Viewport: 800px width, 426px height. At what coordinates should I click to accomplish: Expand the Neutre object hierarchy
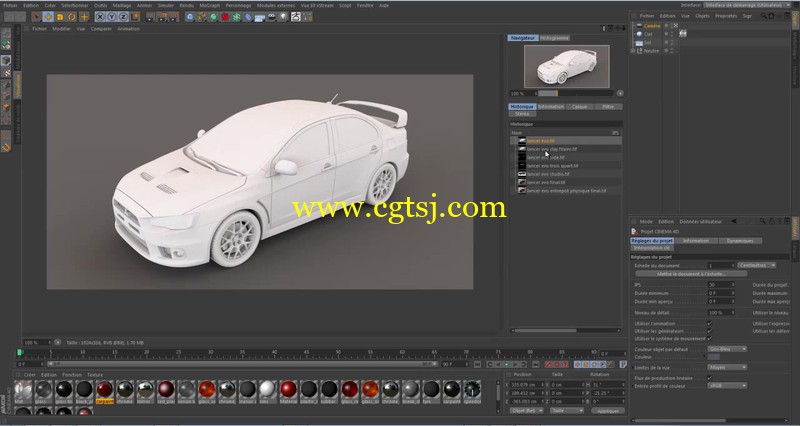[633, 51]
